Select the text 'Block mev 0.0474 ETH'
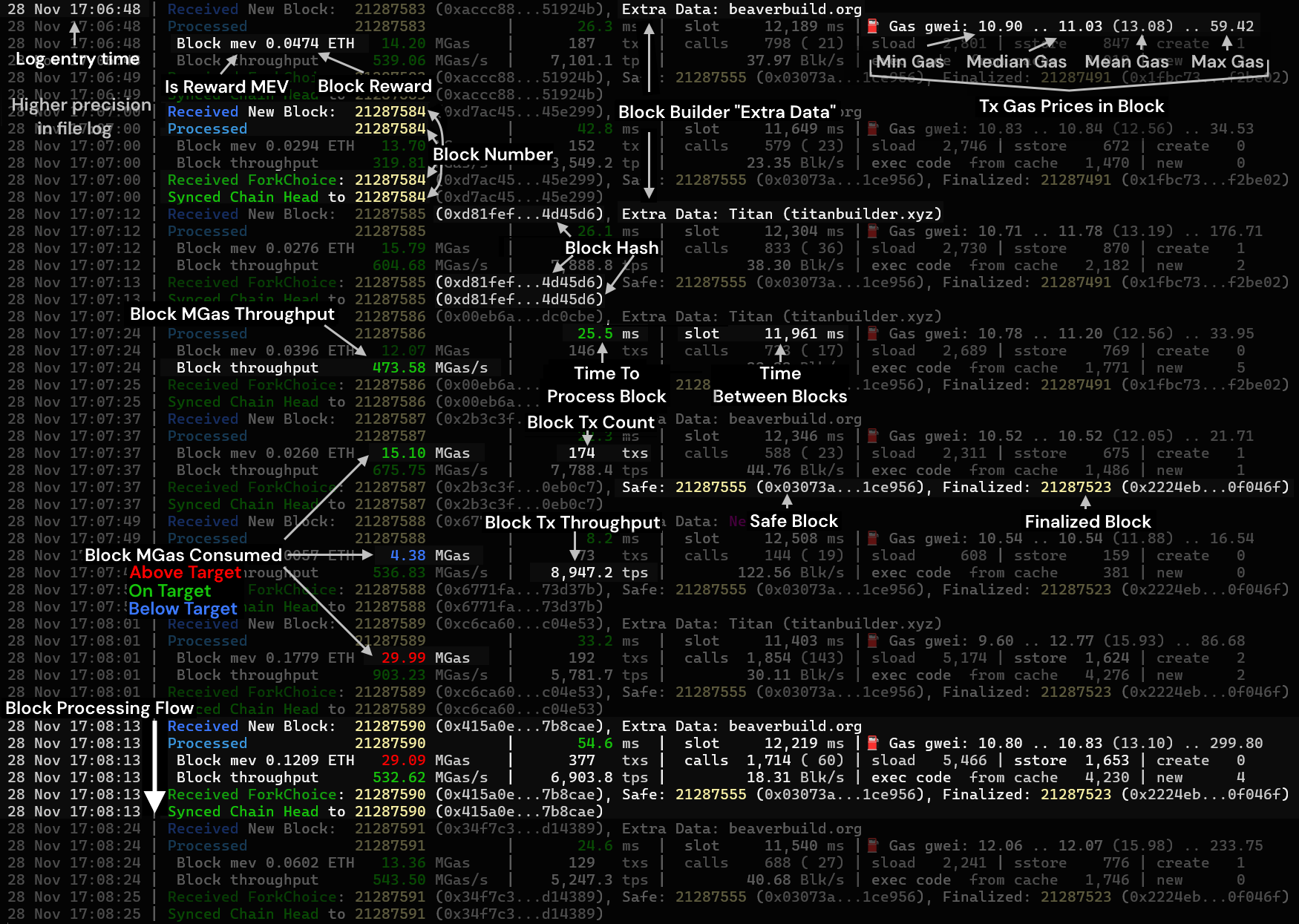The image size is (1299, 924). point(265,43)
